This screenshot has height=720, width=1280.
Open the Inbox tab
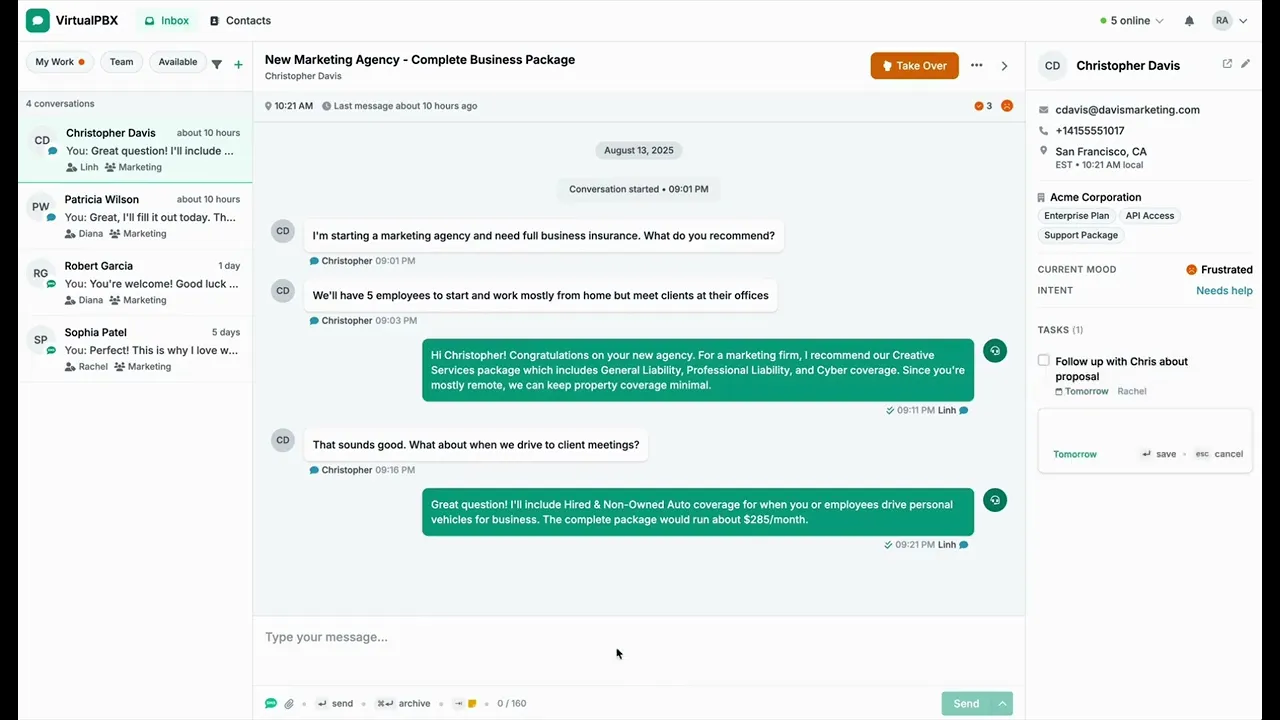[166, 21]
